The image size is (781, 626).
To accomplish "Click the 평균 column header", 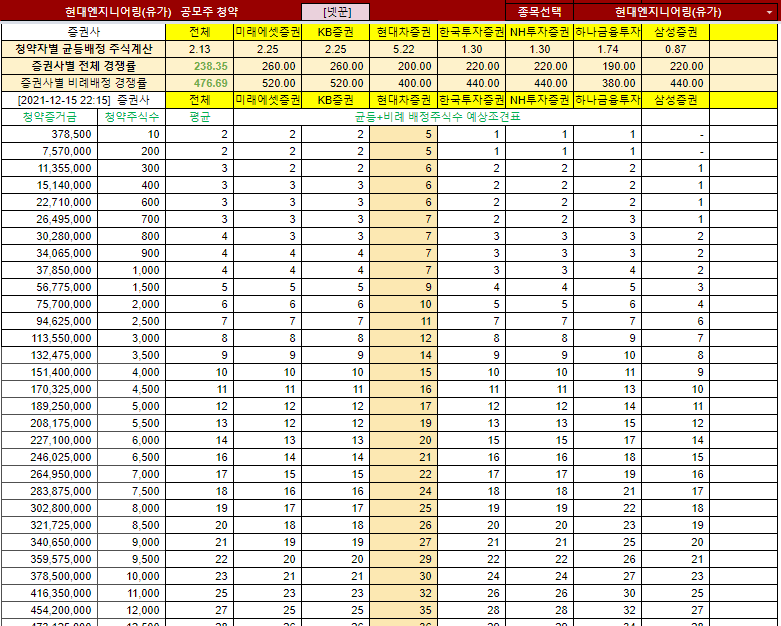I will (200, 117).
